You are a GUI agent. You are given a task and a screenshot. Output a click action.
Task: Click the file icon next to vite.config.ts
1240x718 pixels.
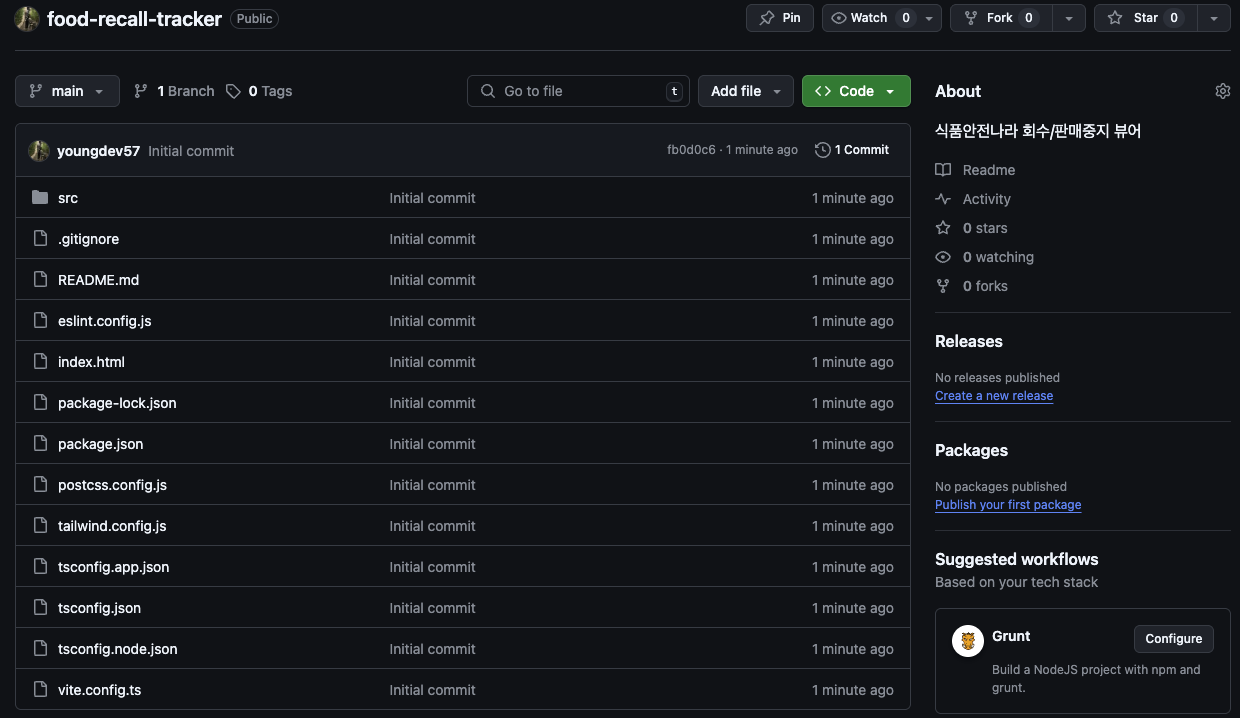[40, 690]
